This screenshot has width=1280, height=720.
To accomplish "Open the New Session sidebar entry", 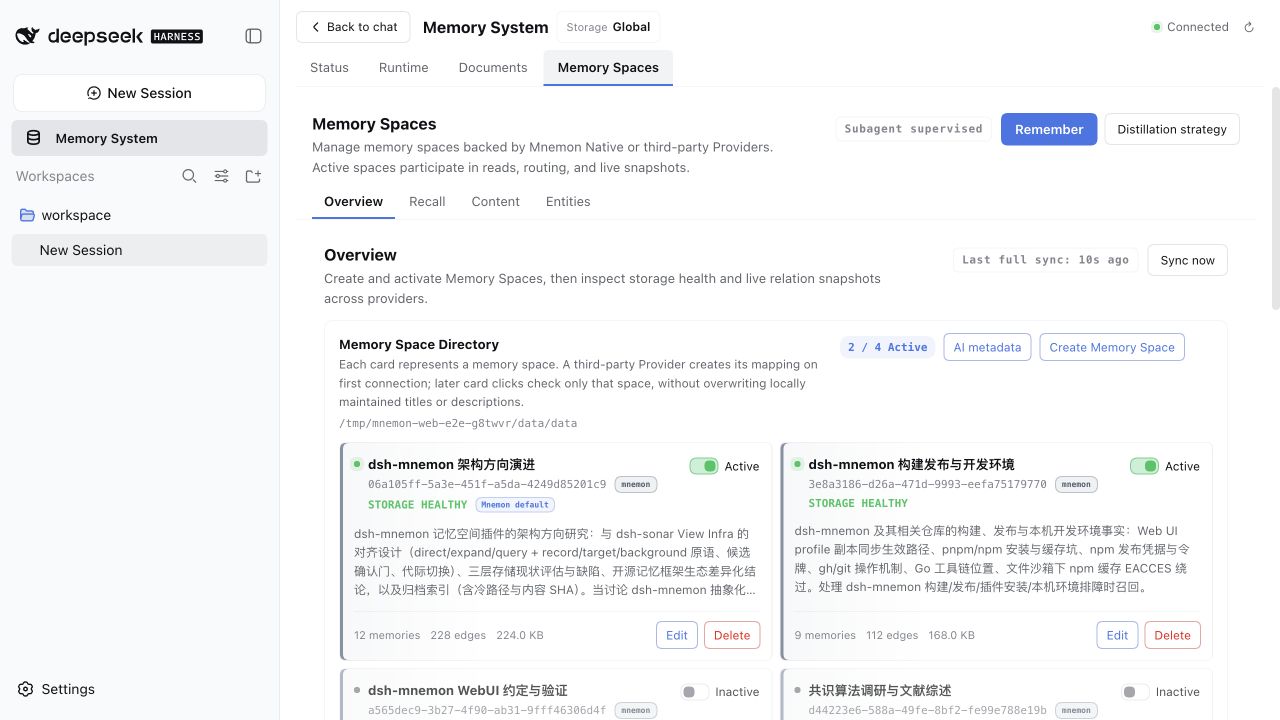I will pos(139,250).
